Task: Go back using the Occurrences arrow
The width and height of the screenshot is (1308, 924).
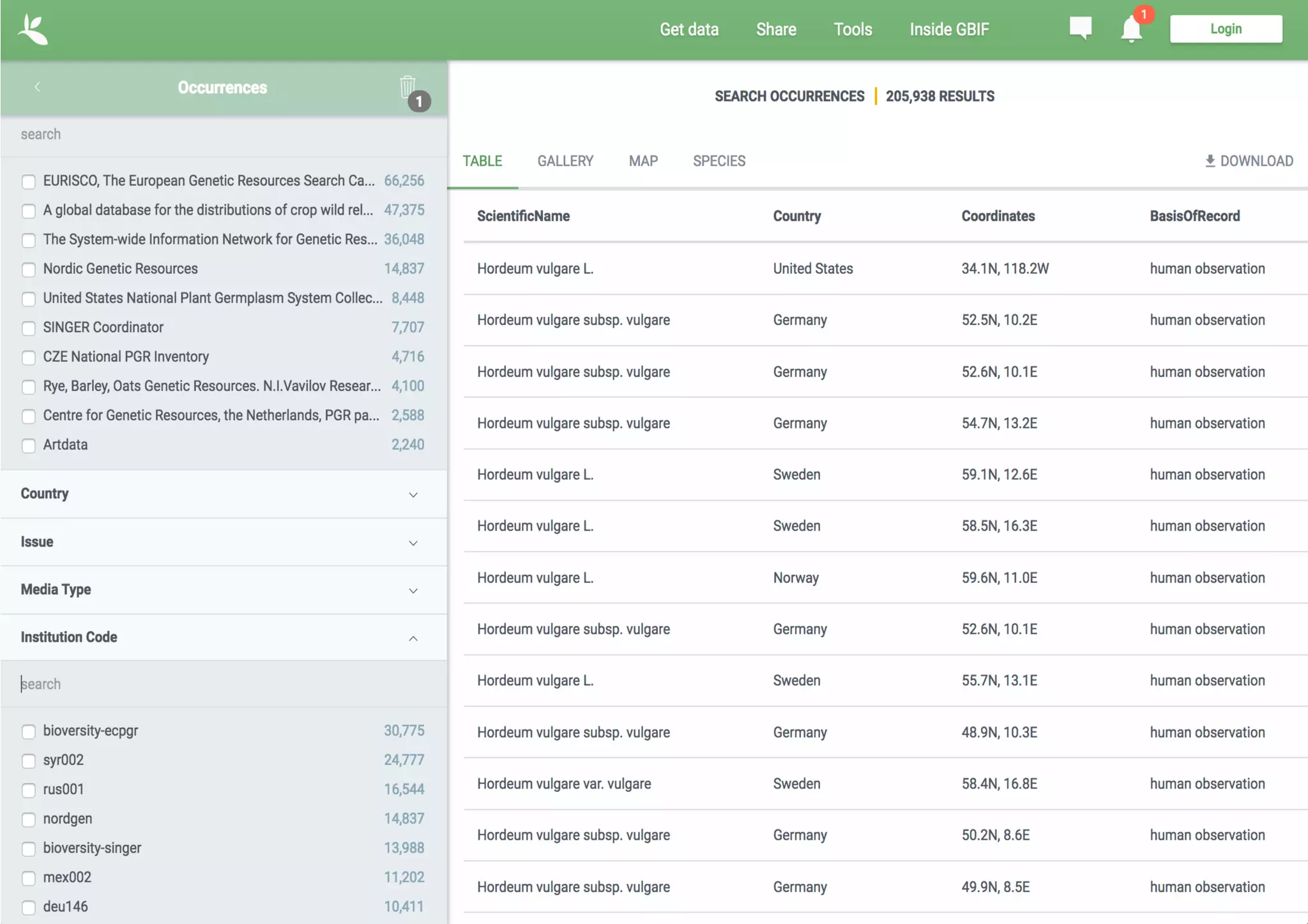Action: (x=38, y=87)
